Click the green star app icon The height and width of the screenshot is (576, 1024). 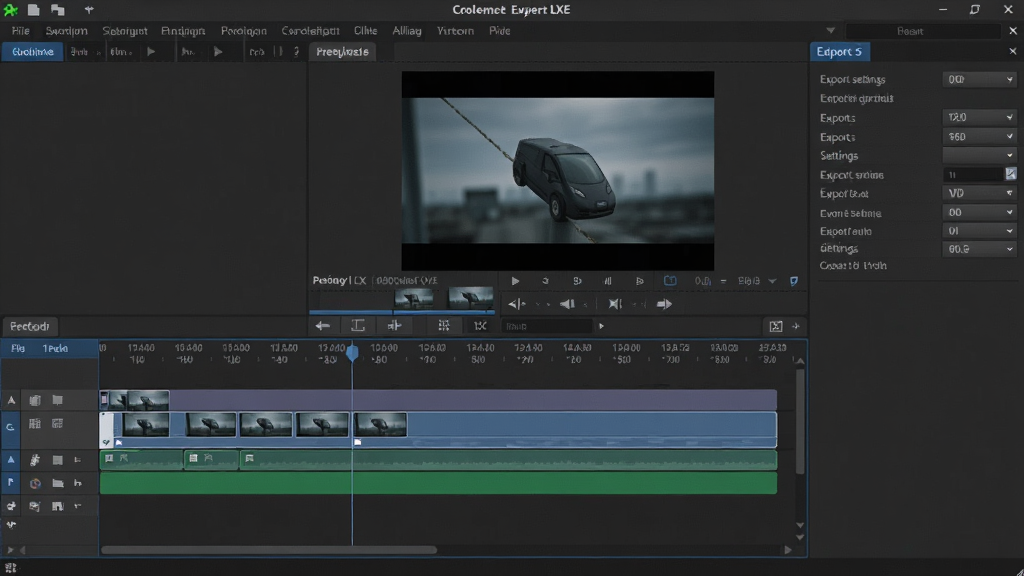(x=10, y=10)
